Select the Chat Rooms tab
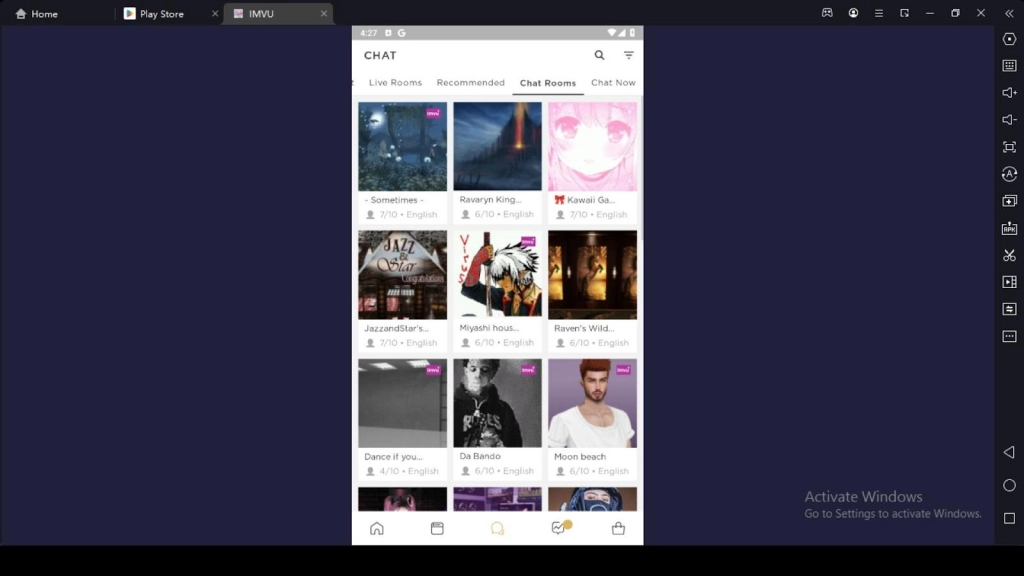1024x576 pixels. point(548,83)
